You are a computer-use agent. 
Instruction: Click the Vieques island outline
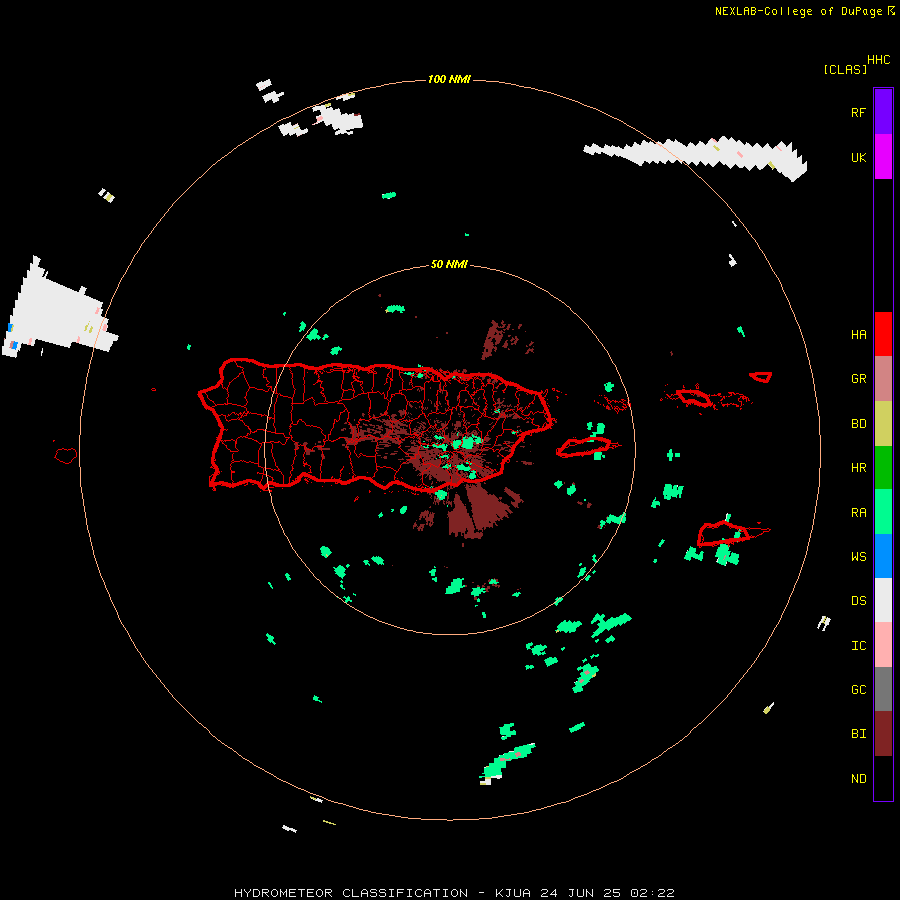[x=583, y=447]
